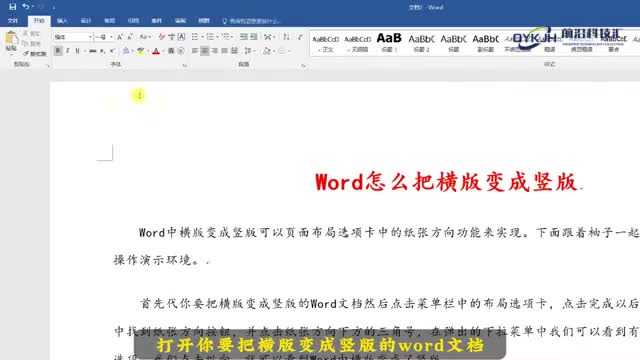Image resolution: width=640 pixels, height=360 pixels.
Task: Apply the 无间隔 style
Action: (x=358, y=43)
